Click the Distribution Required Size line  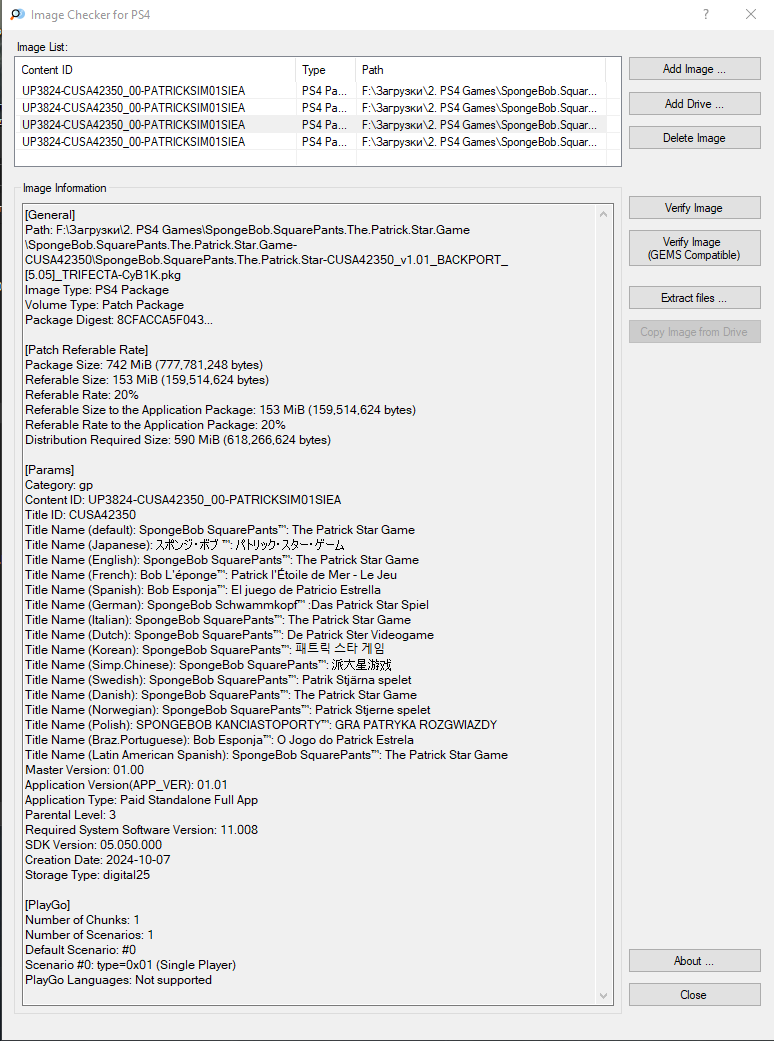tap(178, 440)
